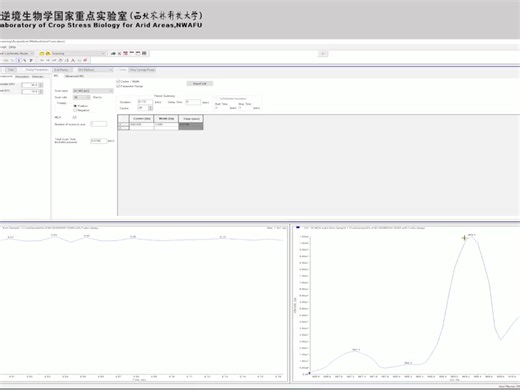The image size is (520, 390).
Task: Click the Cycles input field
Action: pos(143,108)
